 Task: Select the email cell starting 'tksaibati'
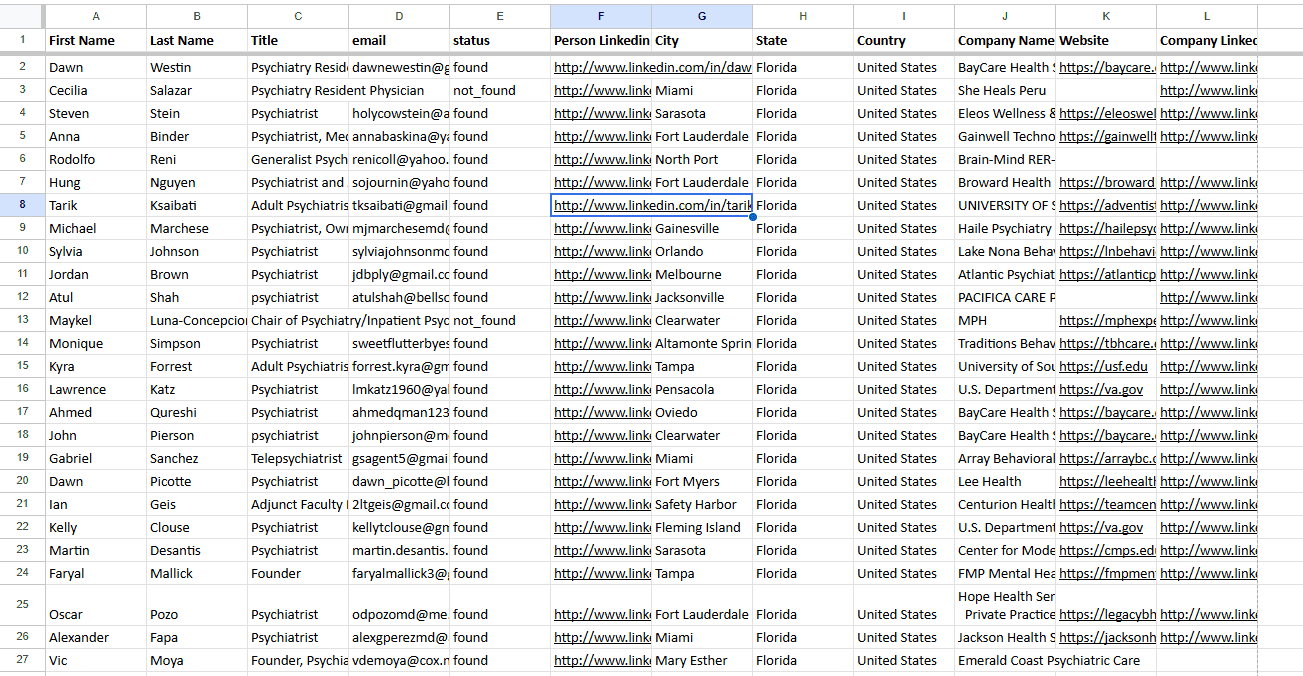point(399,206)
